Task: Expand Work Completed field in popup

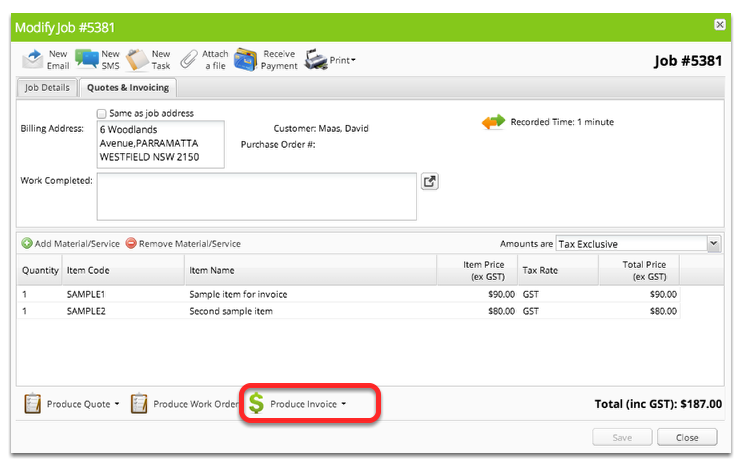Action: 429,181
